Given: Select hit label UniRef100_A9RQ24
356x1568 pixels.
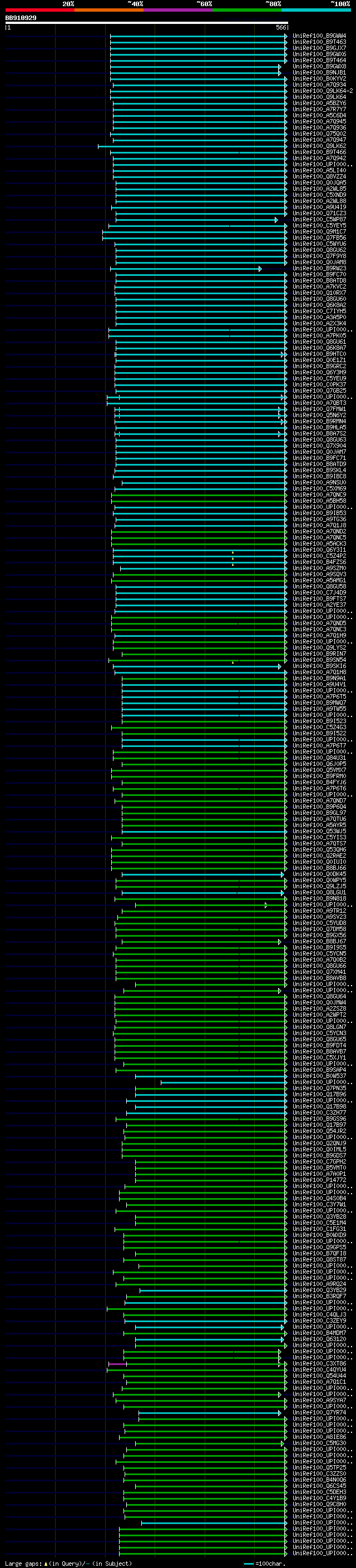Looking at the screenshot, I should [x=319, y=1284].
